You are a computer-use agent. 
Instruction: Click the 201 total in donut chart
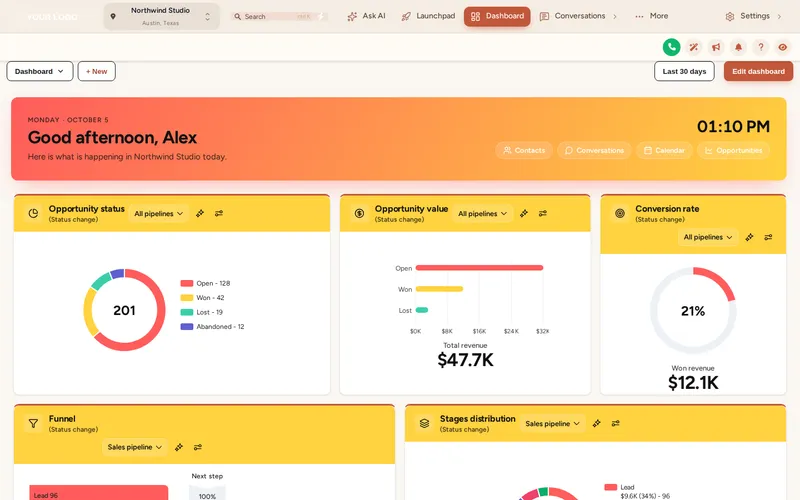click(x=124, y=310)
